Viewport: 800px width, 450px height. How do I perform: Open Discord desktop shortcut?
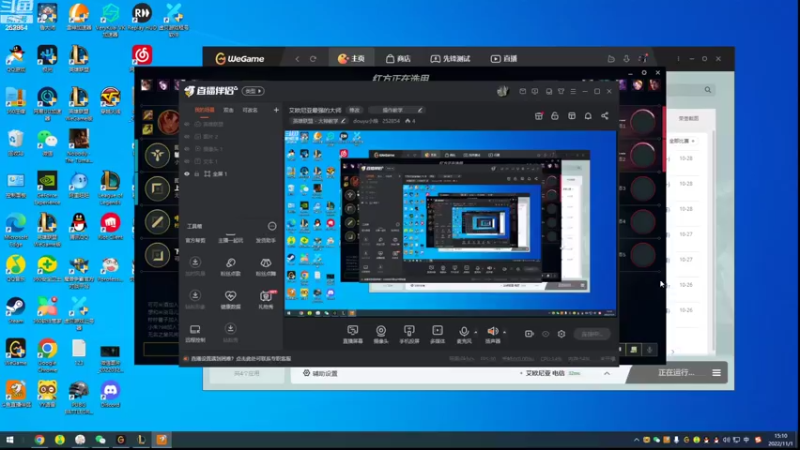click(x=110, y=395)
